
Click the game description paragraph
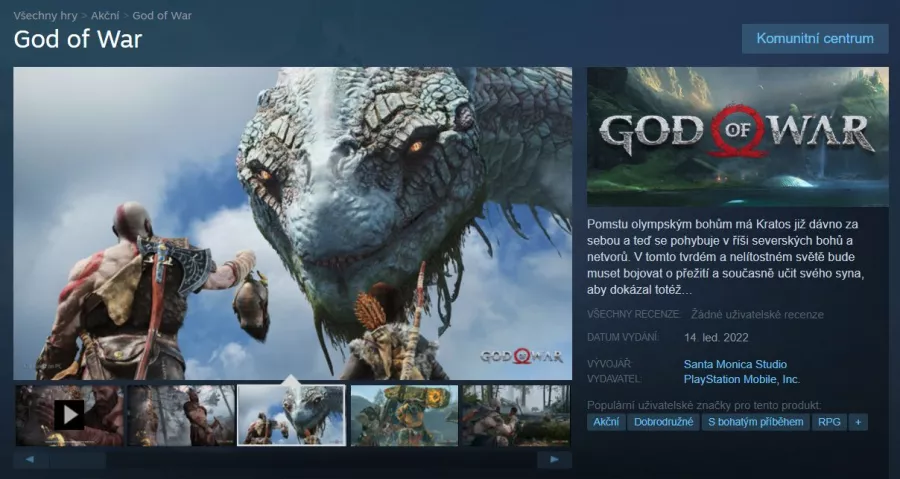(x=726, y=256)
